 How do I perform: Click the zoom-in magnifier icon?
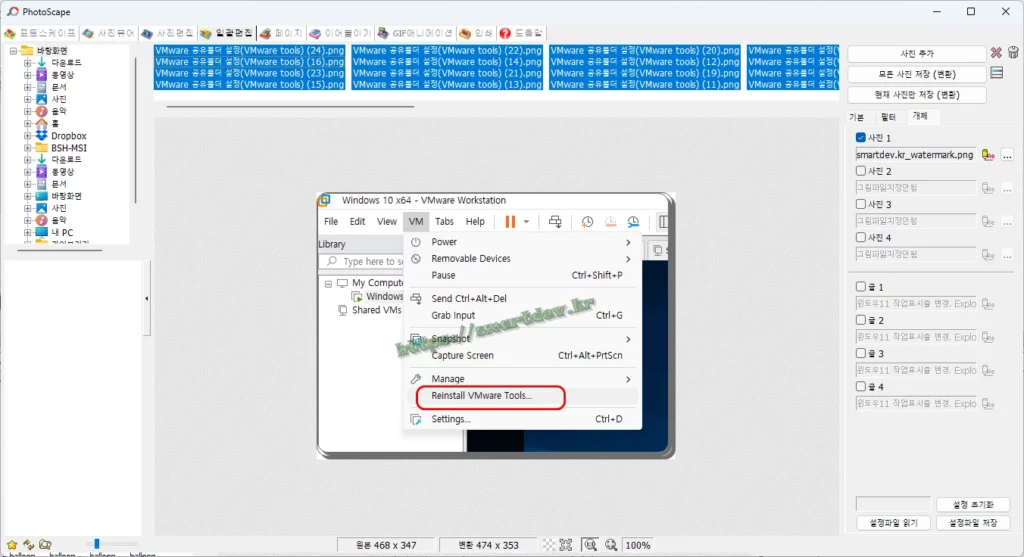611,545
